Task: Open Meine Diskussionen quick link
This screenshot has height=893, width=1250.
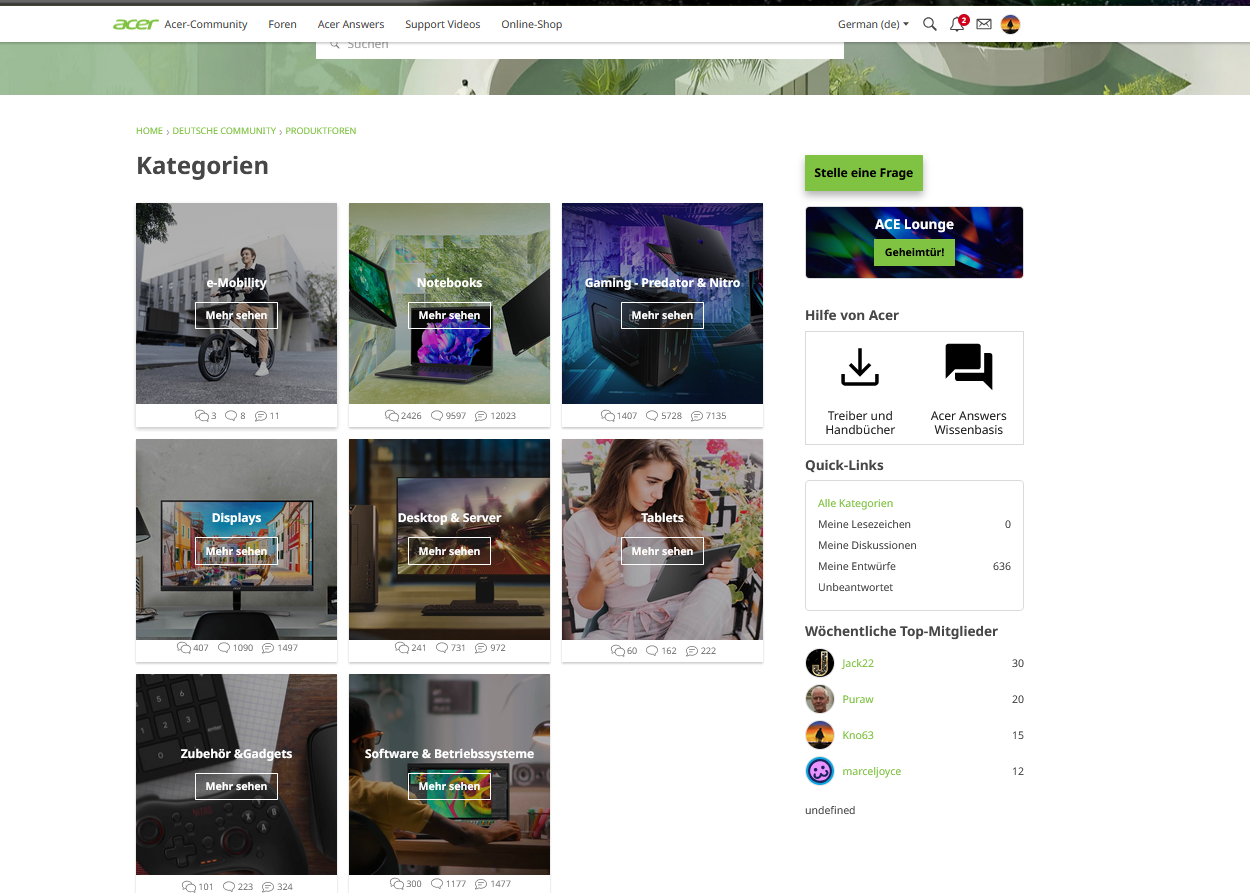Action: (x=867, y=546)
